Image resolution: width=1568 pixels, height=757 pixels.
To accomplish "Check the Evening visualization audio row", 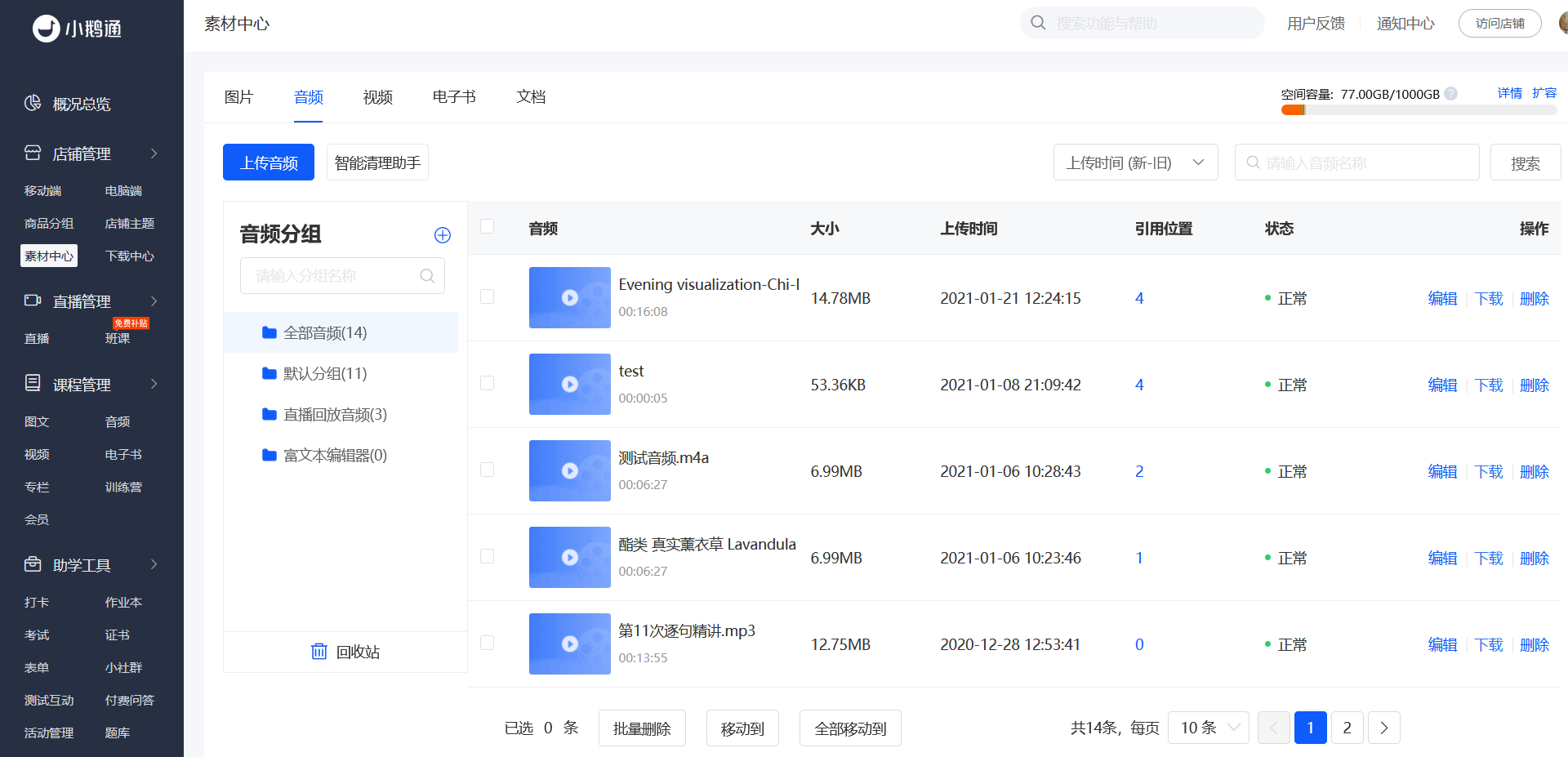I will [488, 296].
